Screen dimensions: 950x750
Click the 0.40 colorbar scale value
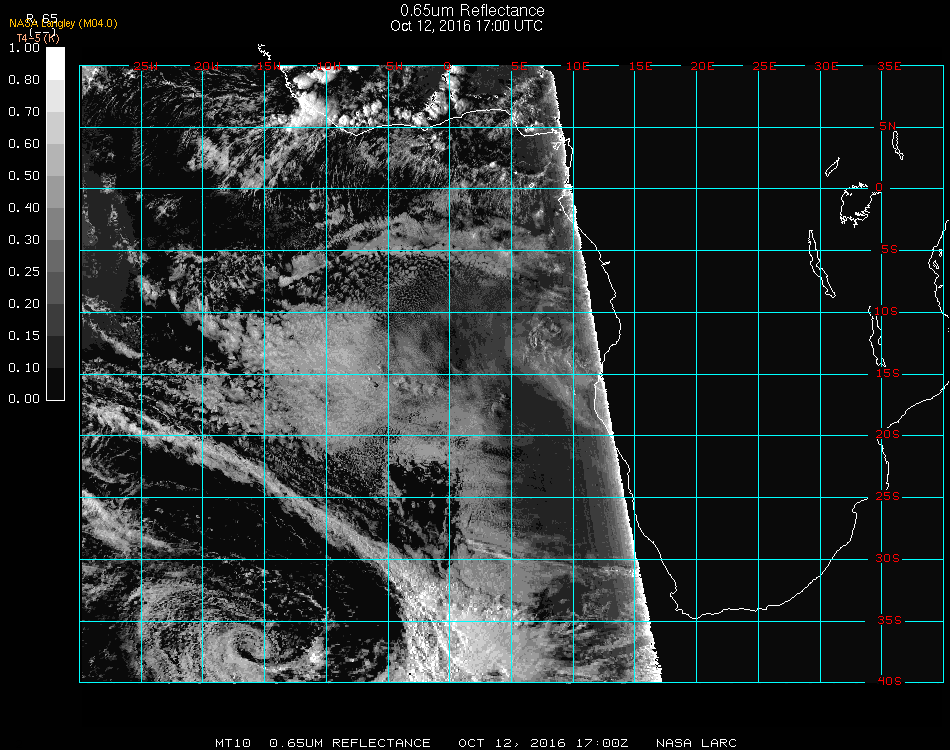click(24, 208)
